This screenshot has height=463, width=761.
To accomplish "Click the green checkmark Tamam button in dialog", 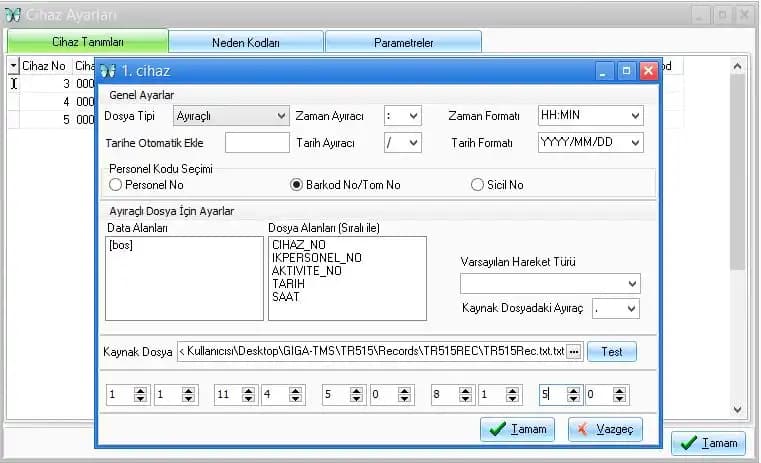I will pos(517,429).
